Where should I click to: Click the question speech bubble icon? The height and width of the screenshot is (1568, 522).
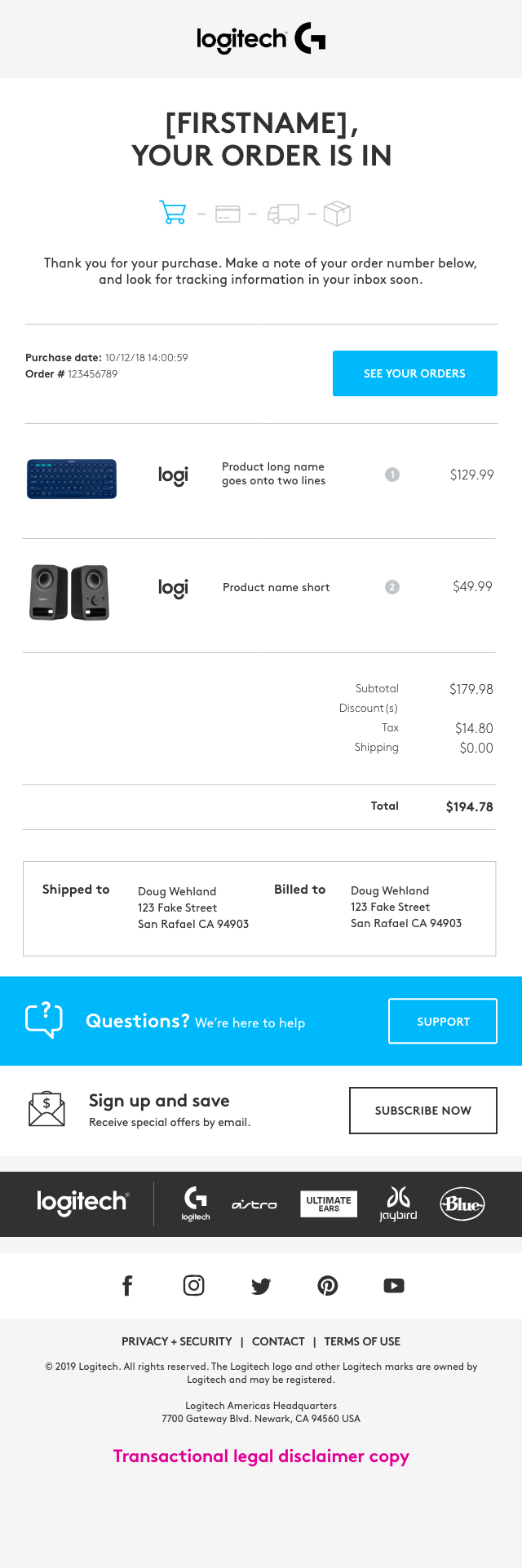click(44, 1020)
